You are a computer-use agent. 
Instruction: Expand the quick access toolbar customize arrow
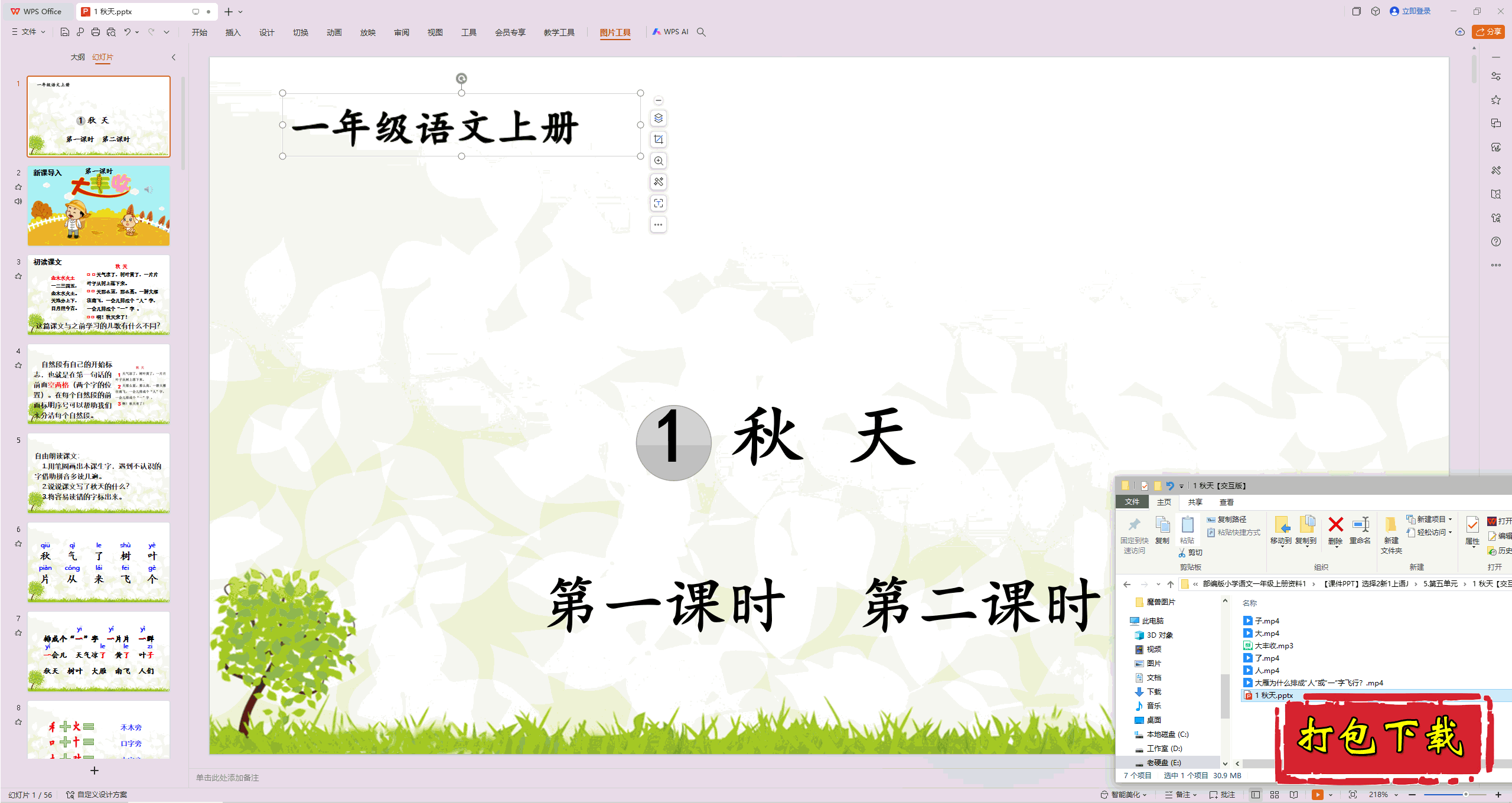[x=167, y=32]
